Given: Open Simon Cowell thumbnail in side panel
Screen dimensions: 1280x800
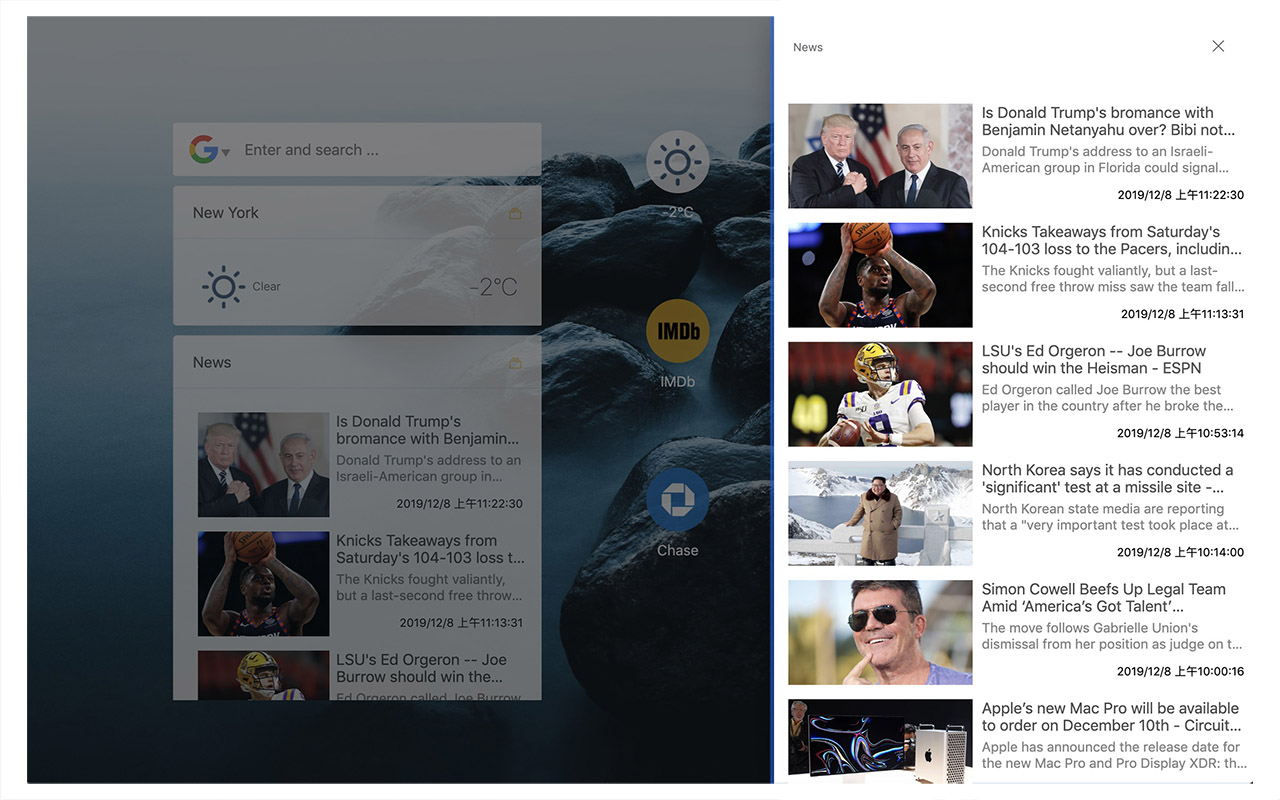Looking at the screenshot, I should click(880, 632).
